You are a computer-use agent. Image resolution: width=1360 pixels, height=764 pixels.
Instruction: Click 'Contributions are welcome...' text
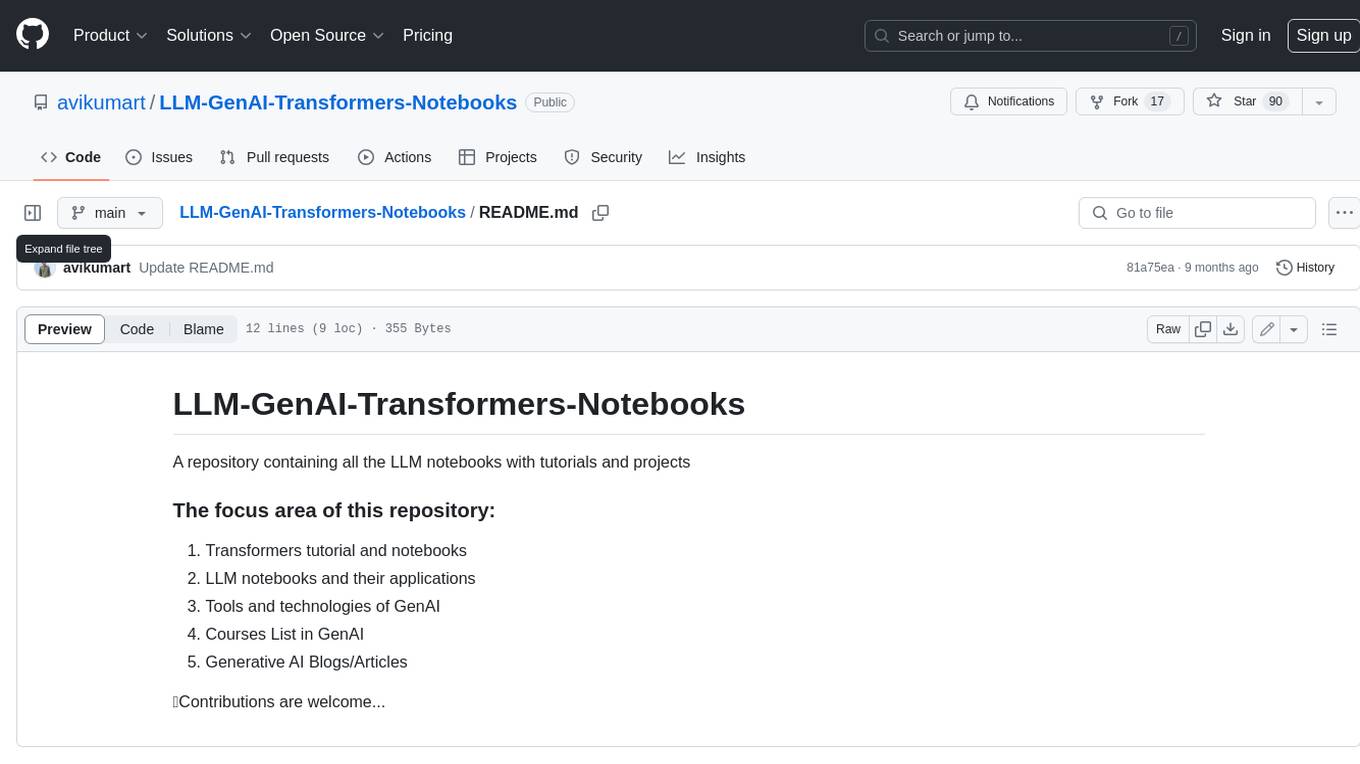281,702
